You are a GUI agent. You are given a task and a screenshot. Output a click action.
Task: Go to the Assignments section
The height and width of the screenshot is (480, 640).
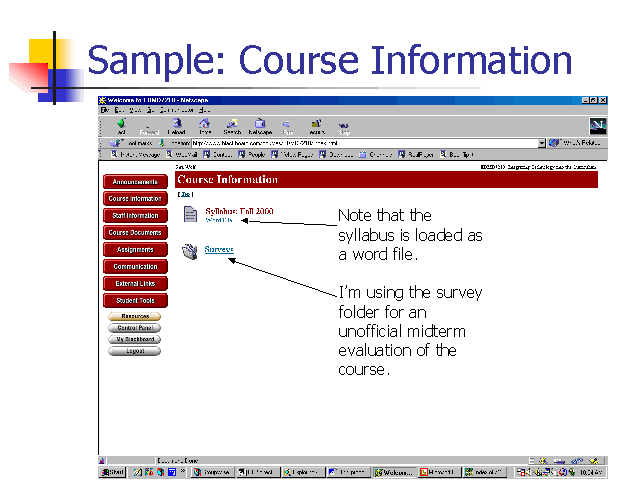135,250
